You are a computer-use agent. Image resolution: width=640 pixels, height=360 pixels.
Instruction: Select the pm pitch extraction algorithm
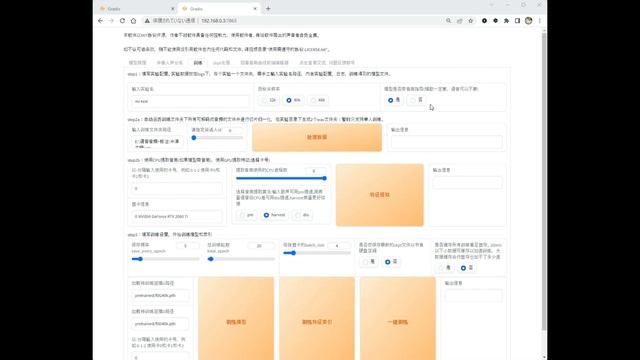pos(247,215)
